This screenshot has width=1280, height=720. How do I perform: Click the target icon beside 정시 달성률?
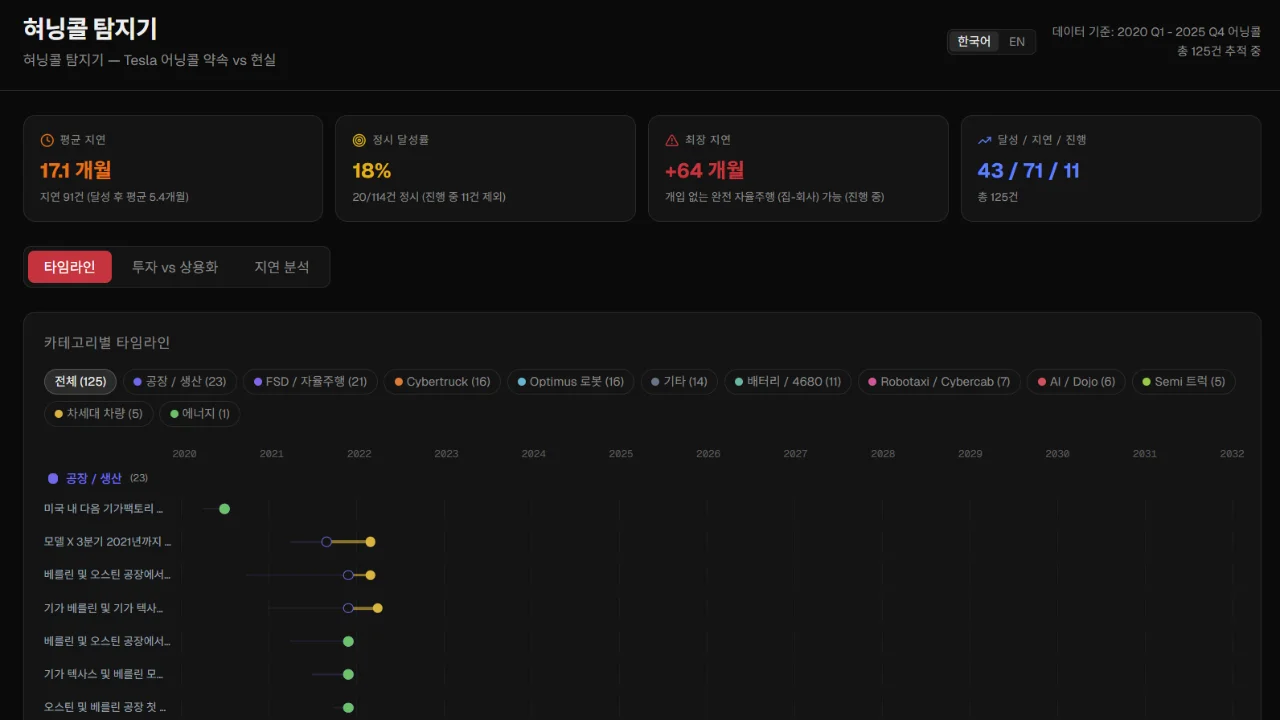click(359, 140)
